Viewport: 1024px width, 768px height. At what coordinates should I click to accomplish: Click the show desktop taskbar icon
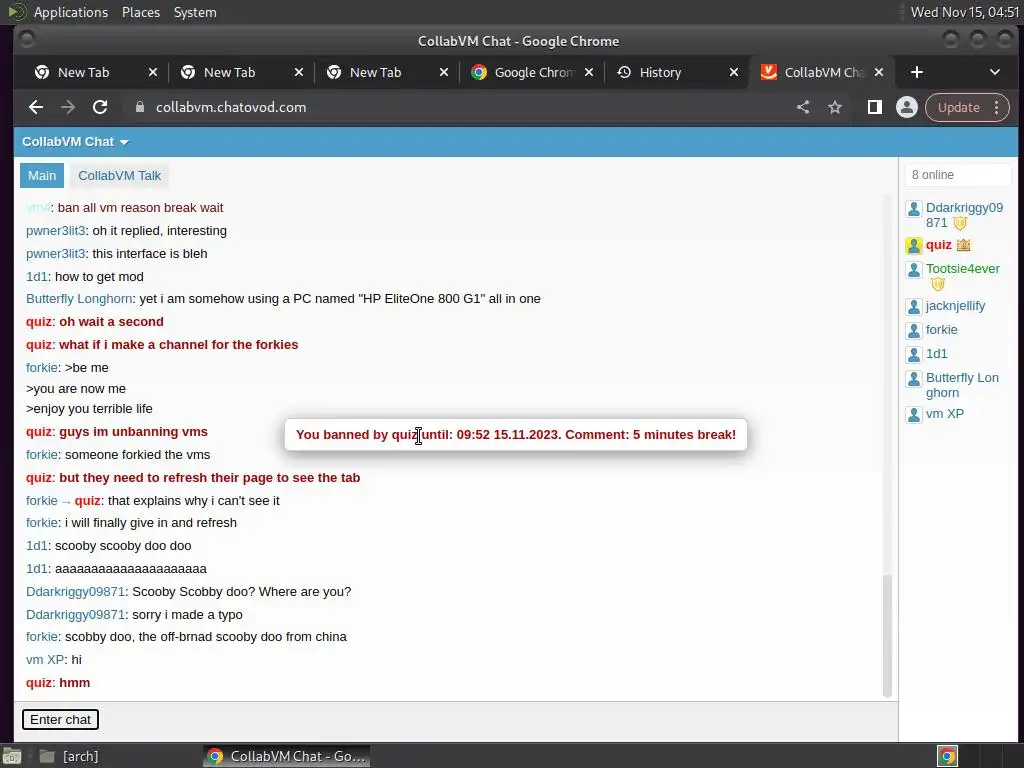pyautogui.click(x=12, y=756)
